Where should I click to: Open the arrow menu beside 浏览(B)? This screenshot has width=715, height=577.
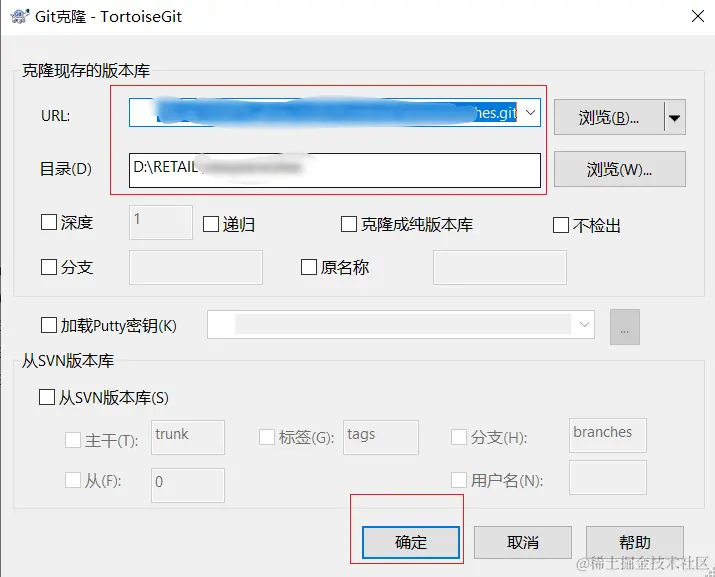point(675,118)
